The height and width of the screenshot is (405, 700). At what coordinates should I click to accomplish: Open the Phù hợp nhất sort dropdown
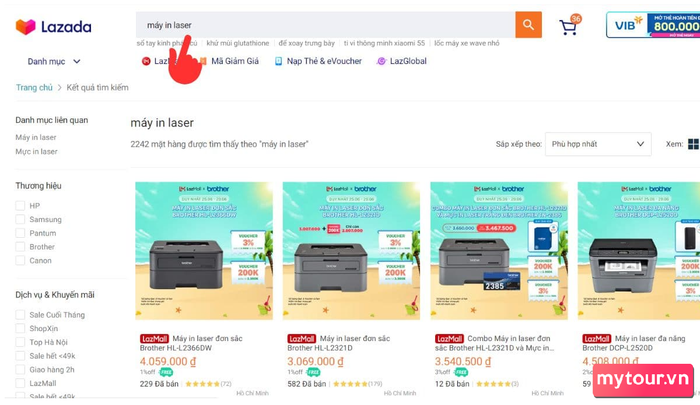pos(598,144)
